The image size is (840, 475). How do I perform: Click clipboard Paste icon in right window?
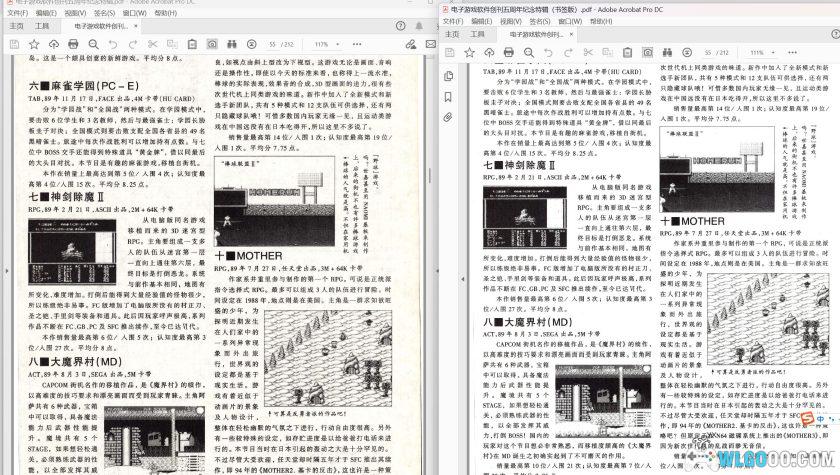(x=628, y=52)
